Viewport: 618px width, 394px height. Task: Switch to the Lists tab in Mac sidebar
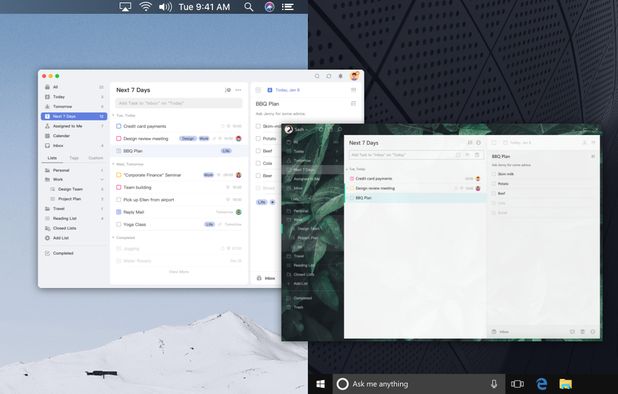52,158
